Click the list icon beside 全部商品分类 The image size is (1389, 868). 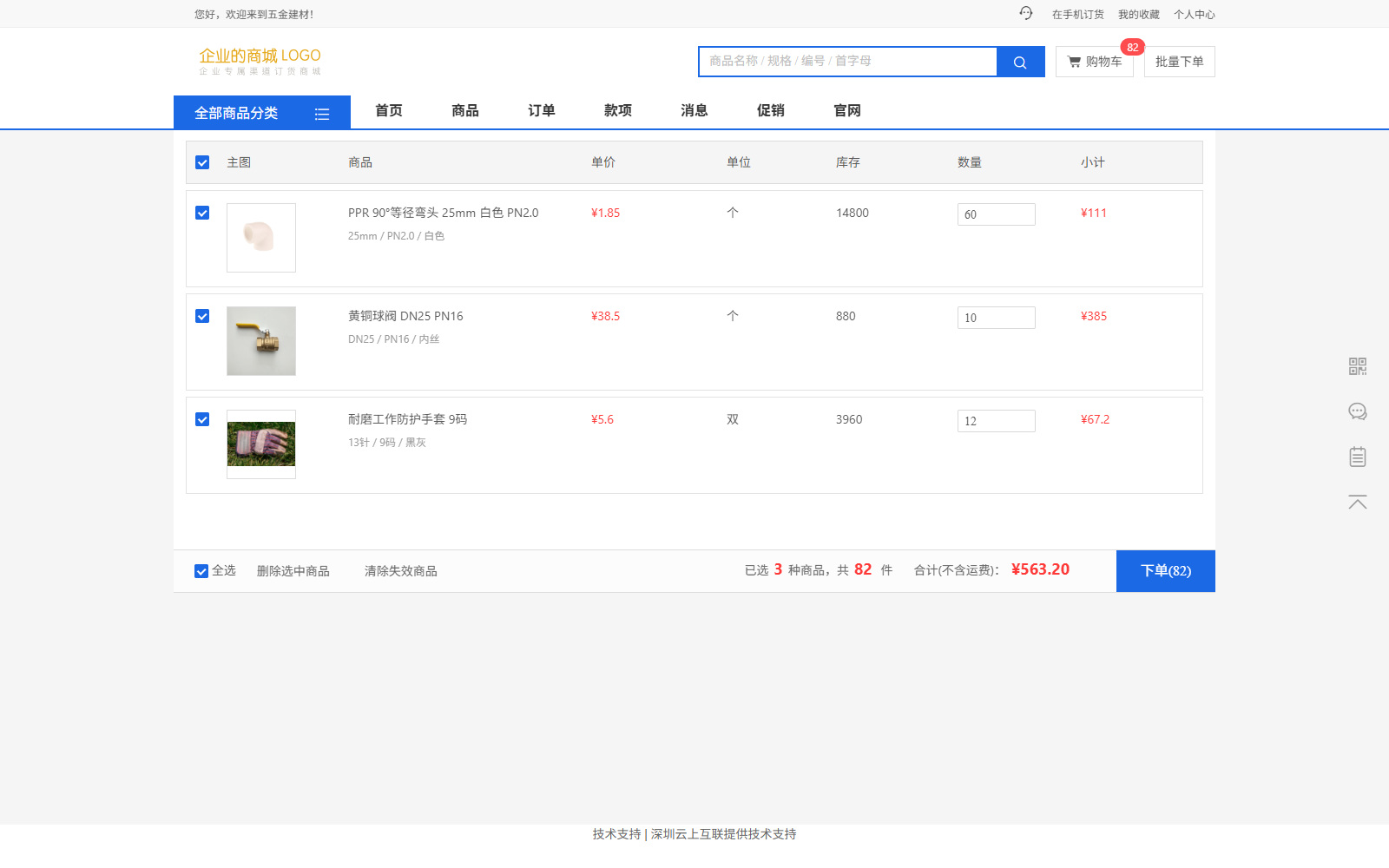coord(322,114)
